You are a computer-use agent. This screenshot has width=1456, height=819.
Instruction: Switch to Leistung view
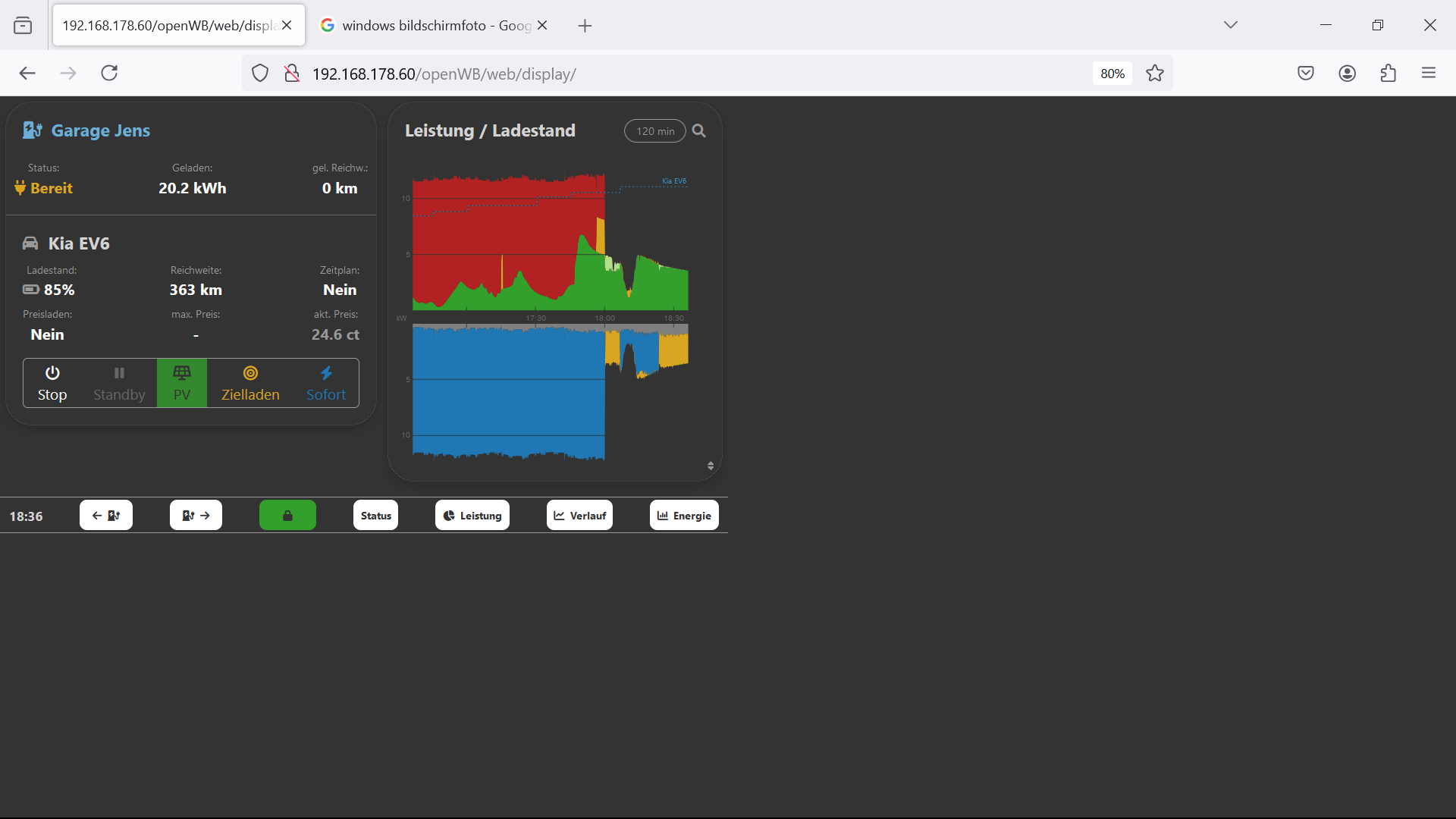tap(472, 516)
